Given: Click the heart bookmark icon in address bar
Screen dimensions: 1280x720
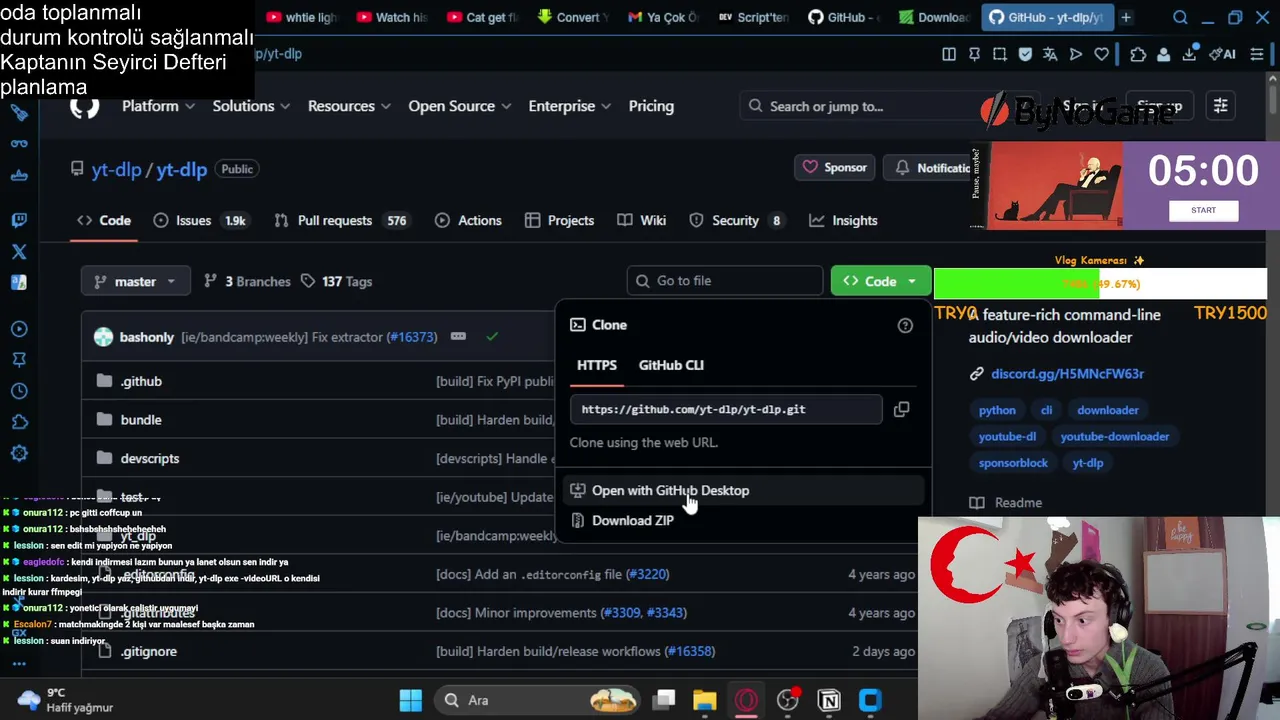Looking at the screenshot, I should click(x=1101, y=54).
